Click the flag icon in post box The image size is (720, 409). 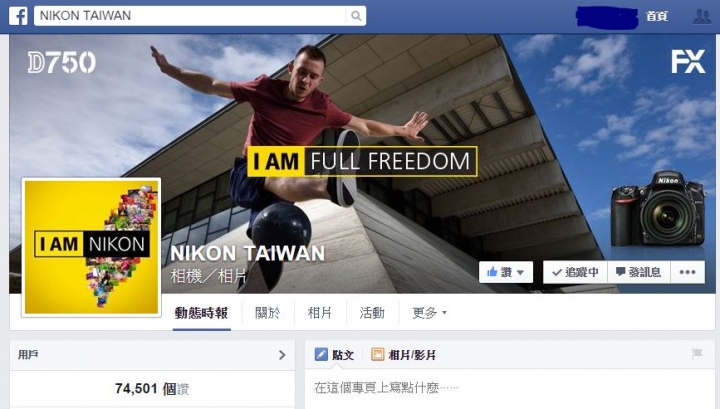697,354
